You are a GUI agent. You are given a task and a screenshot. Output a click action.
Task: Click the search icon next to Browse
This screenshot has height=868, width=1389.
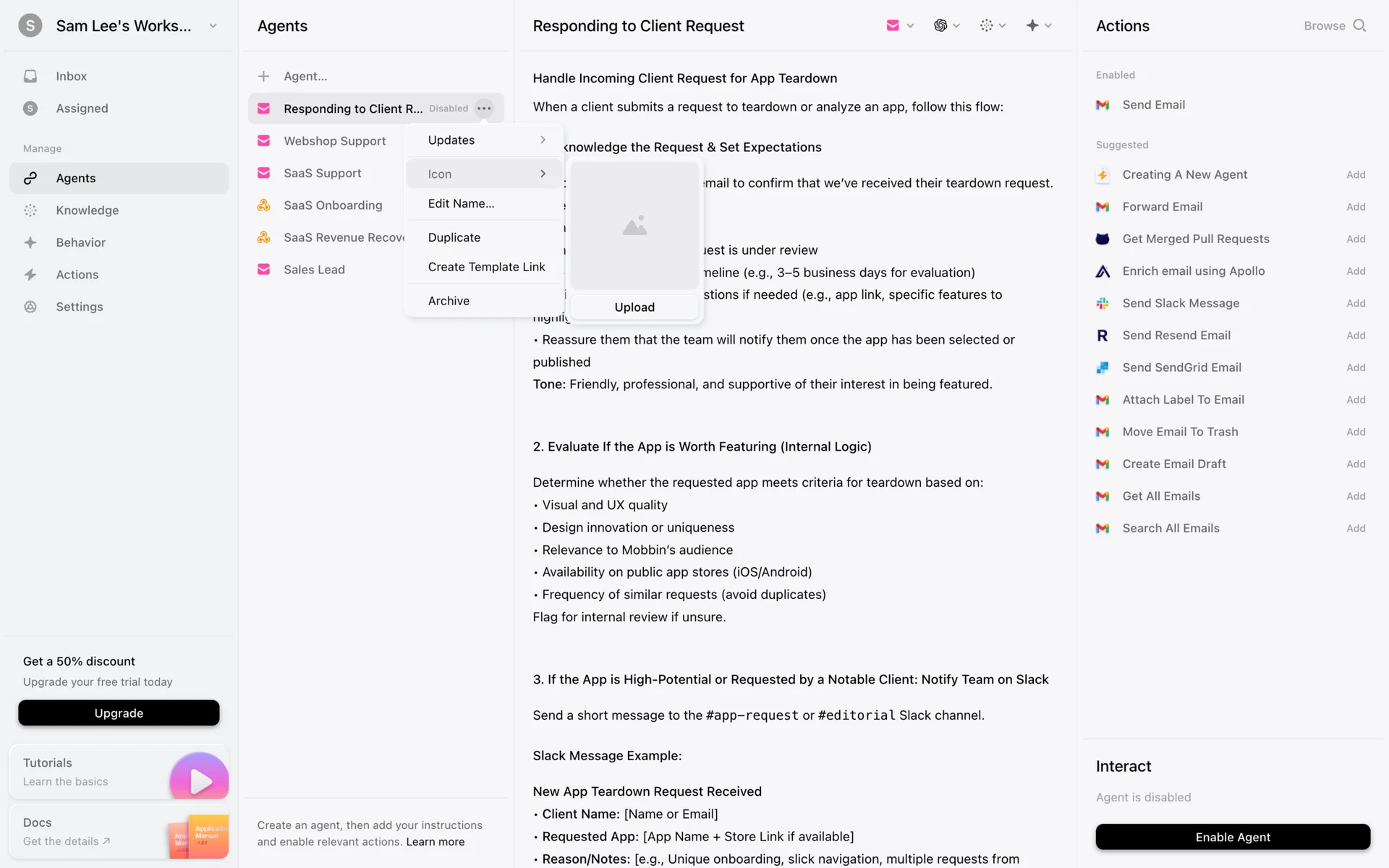(1359, 25)
